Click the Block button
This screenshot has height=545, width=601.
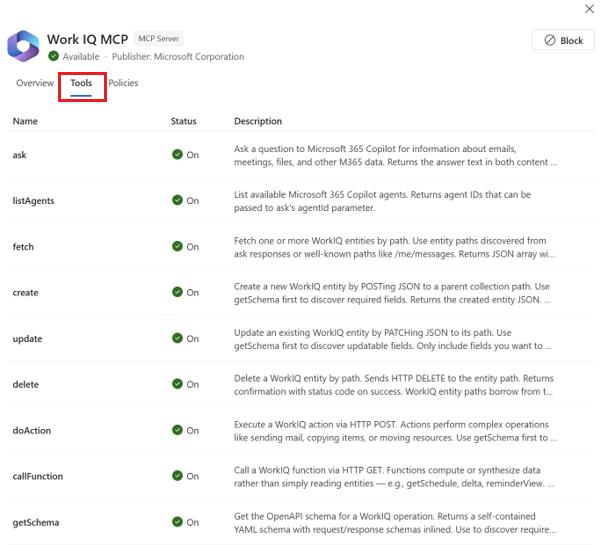[x=563, y=40]
